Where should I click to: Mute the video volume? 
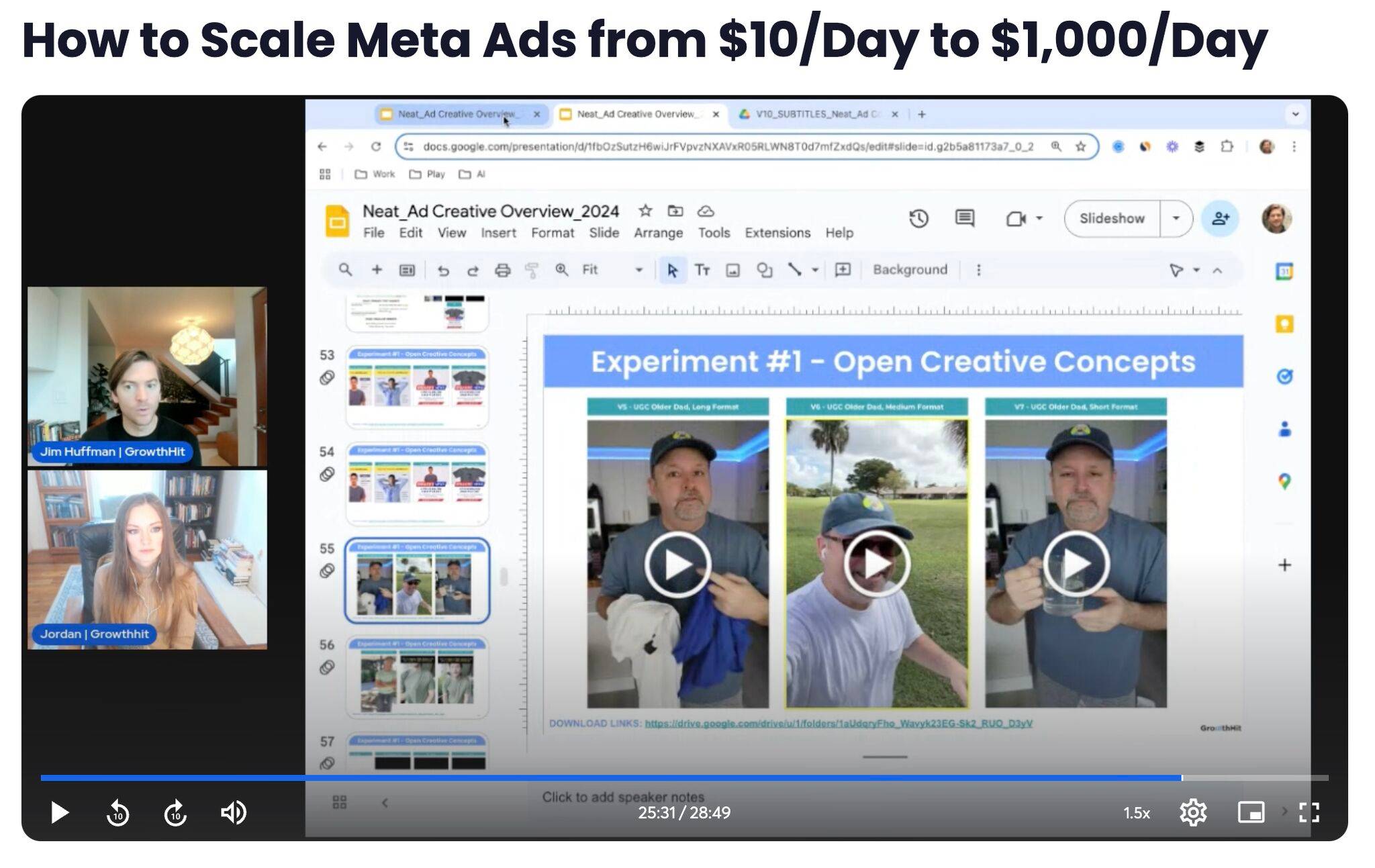click(234, 812)
